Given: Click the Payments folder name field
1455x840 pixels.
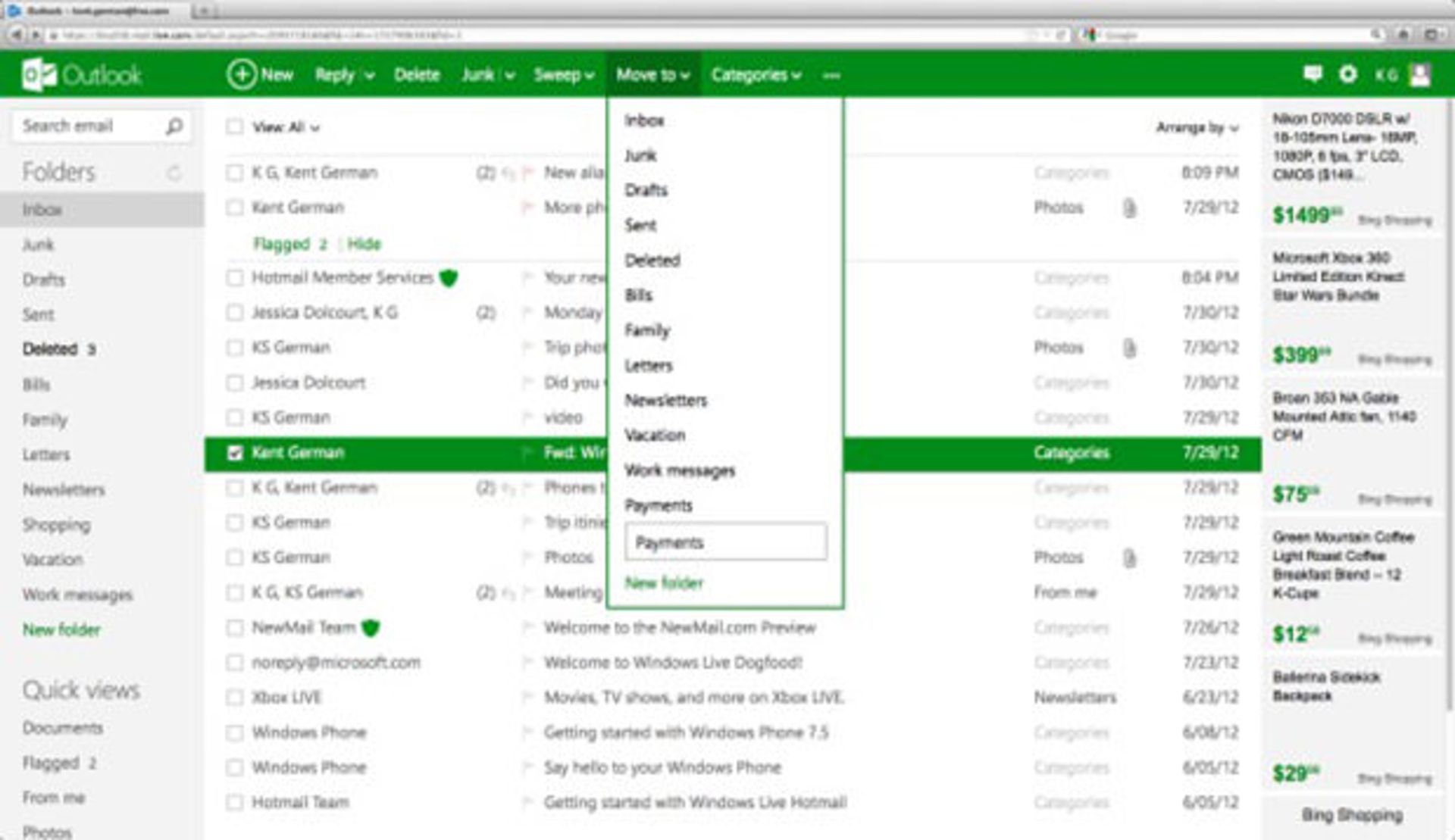Looking at the screenshot, I should point(725,542).
